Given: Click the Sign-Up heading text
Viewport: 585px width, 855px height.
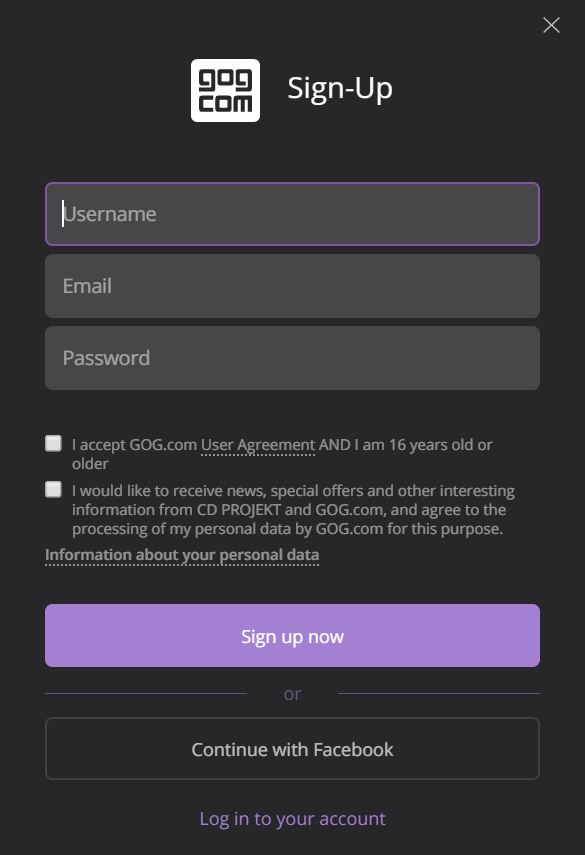Looking at the screenshot, I should point(340,88).
